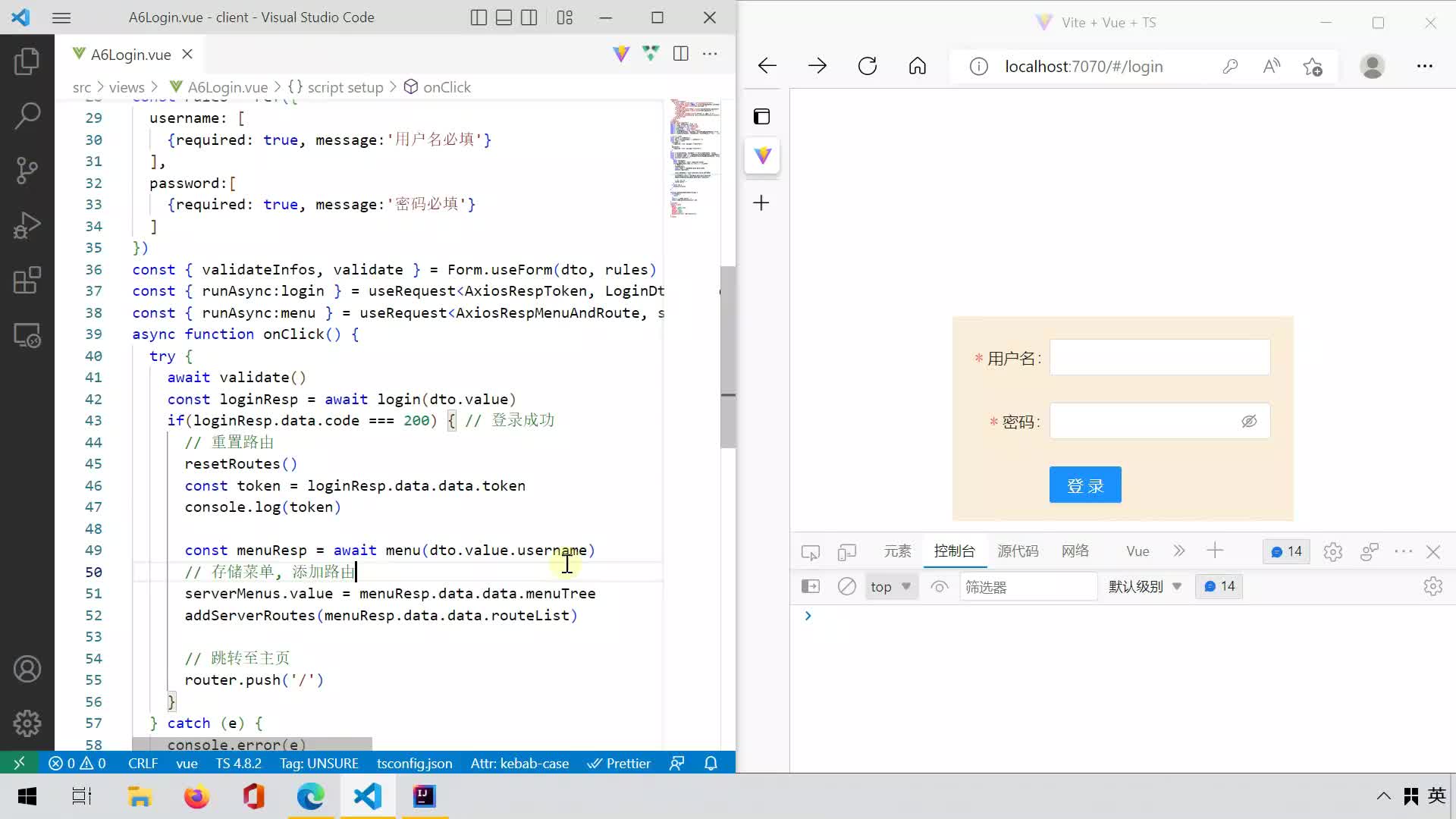This screenshot has width=1456, height=819.
Task: Open the Source Control view
Action: tap(27, 171)
